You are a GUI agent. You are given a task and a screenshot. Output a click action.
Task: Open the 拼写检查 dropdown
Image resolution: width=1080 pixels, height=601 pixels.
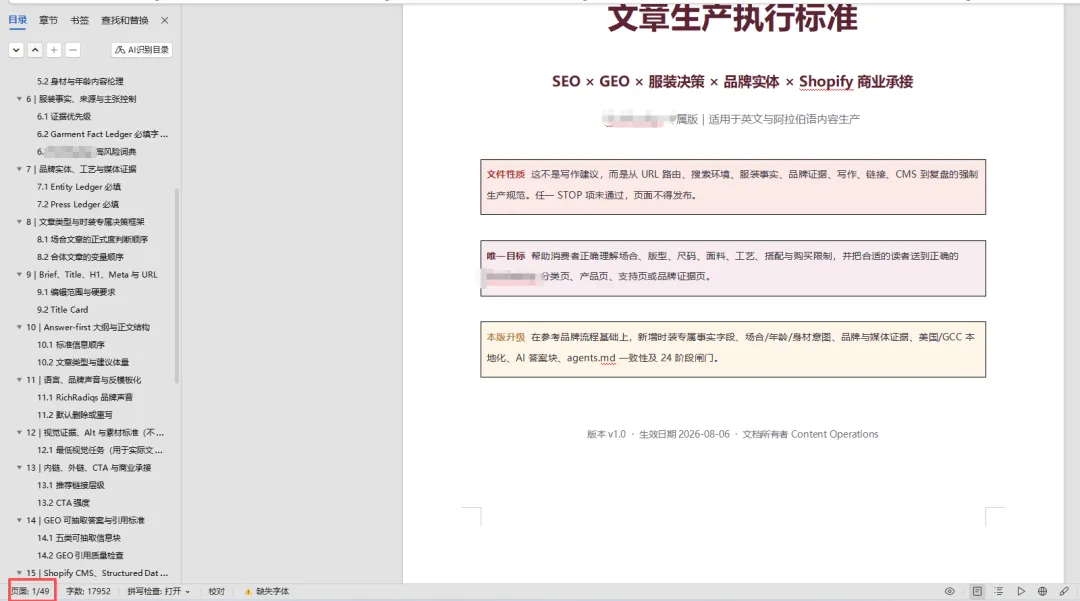pos(158,591)
